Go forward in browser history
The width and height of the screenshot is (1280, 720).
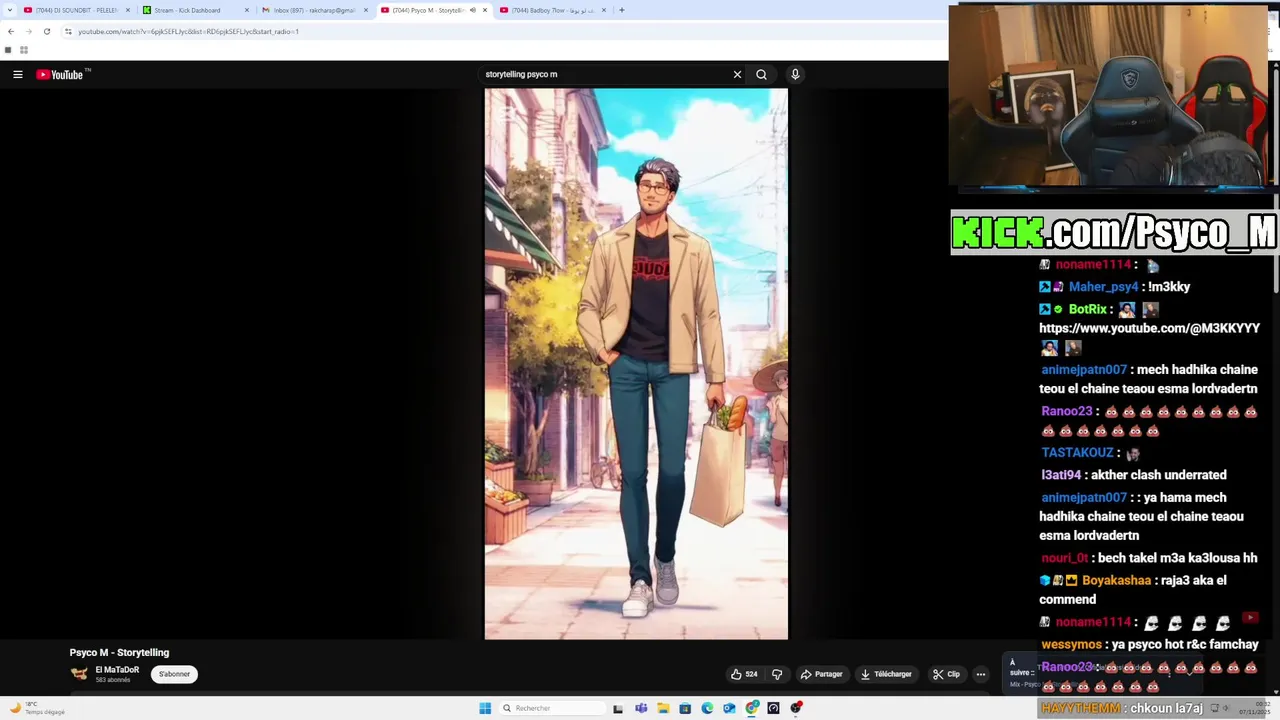pyautogui.click(x=28, y=31)
